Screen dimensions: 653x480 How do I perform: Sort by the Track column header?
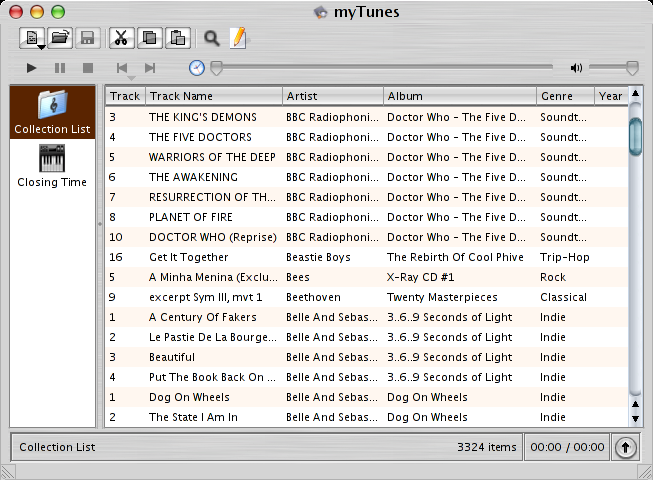tap(125, 96)
